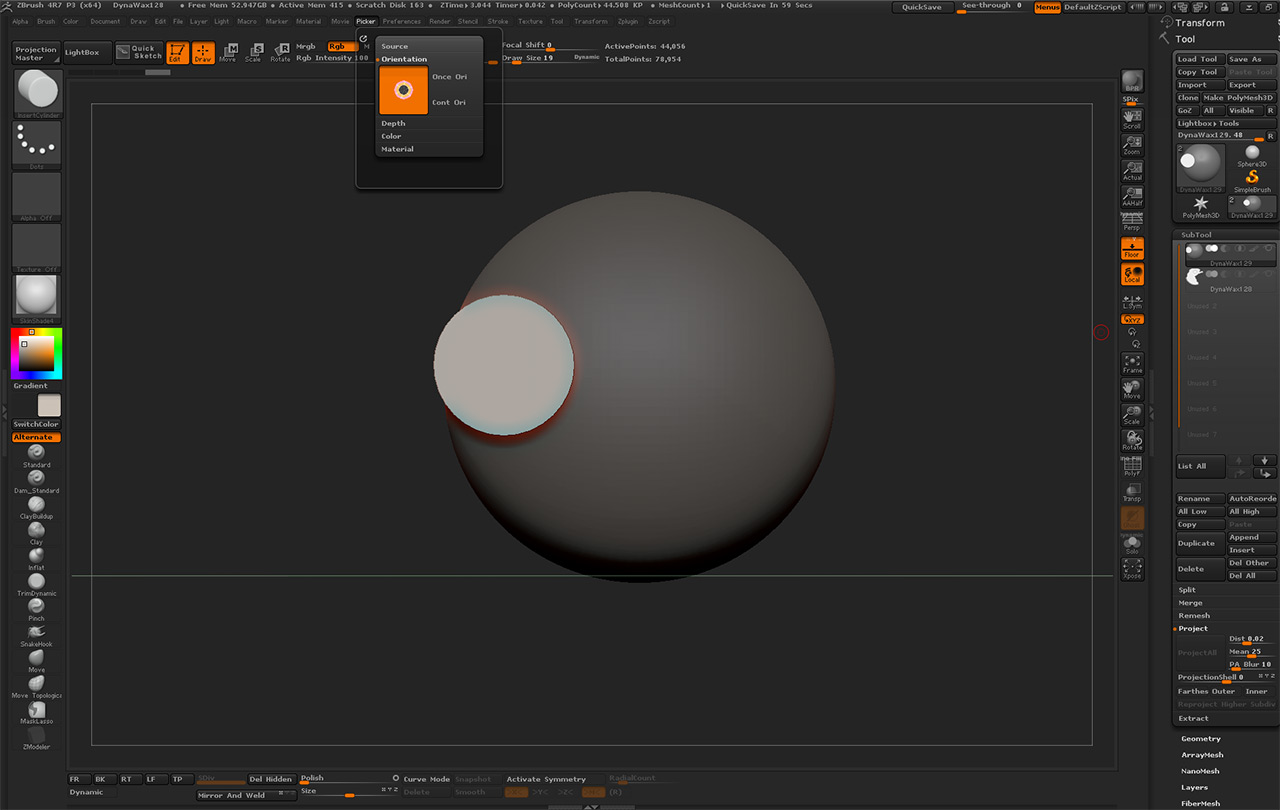
Task: Click the main color picker square
Action: tap(37, 354)
